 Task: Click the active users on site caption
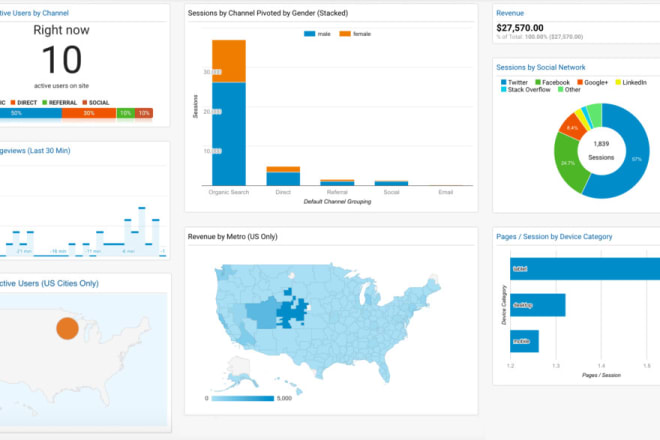(x=61, y=86)
